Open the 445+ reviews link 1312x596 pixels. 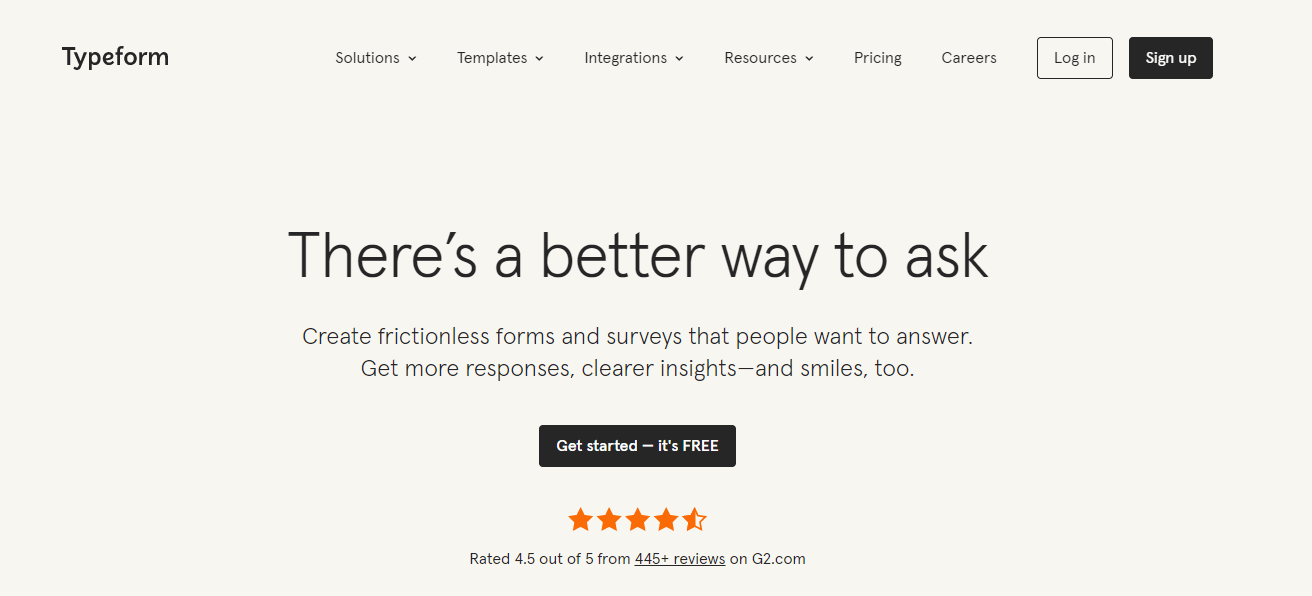coord(680,559)
